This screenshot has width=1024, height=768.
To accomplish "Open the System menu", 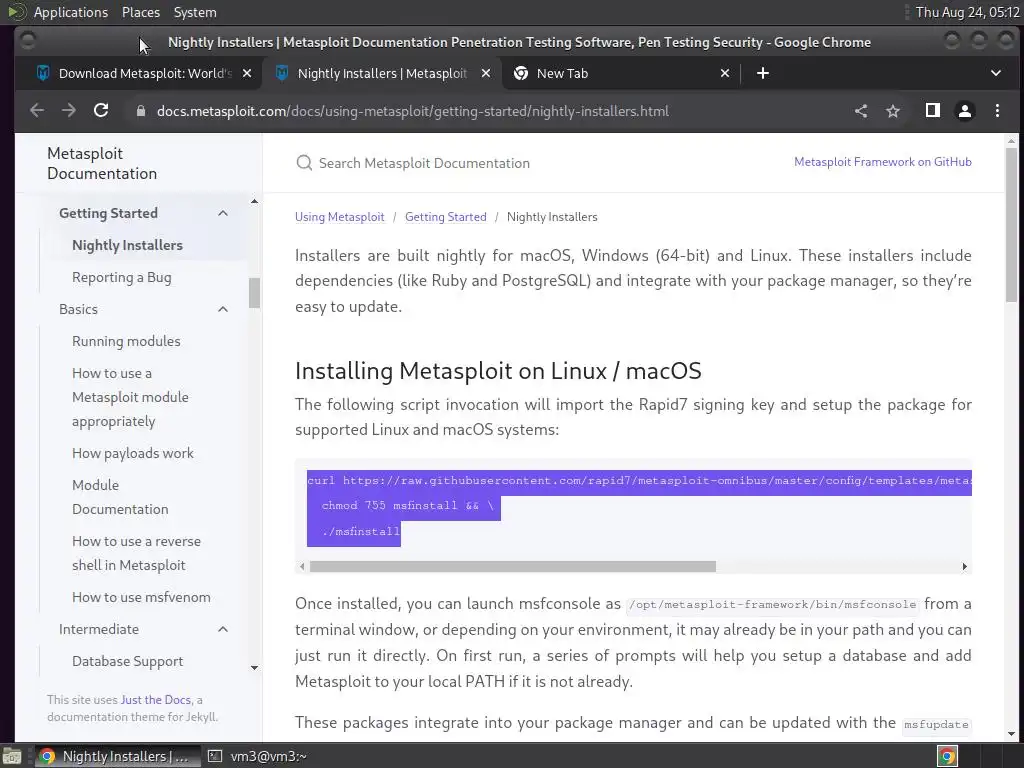I will point(195,12).
